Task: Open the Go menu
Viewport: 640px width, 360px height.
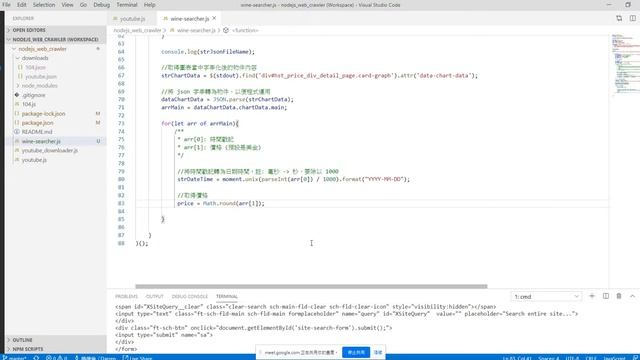Action: [x=83, y=5]
